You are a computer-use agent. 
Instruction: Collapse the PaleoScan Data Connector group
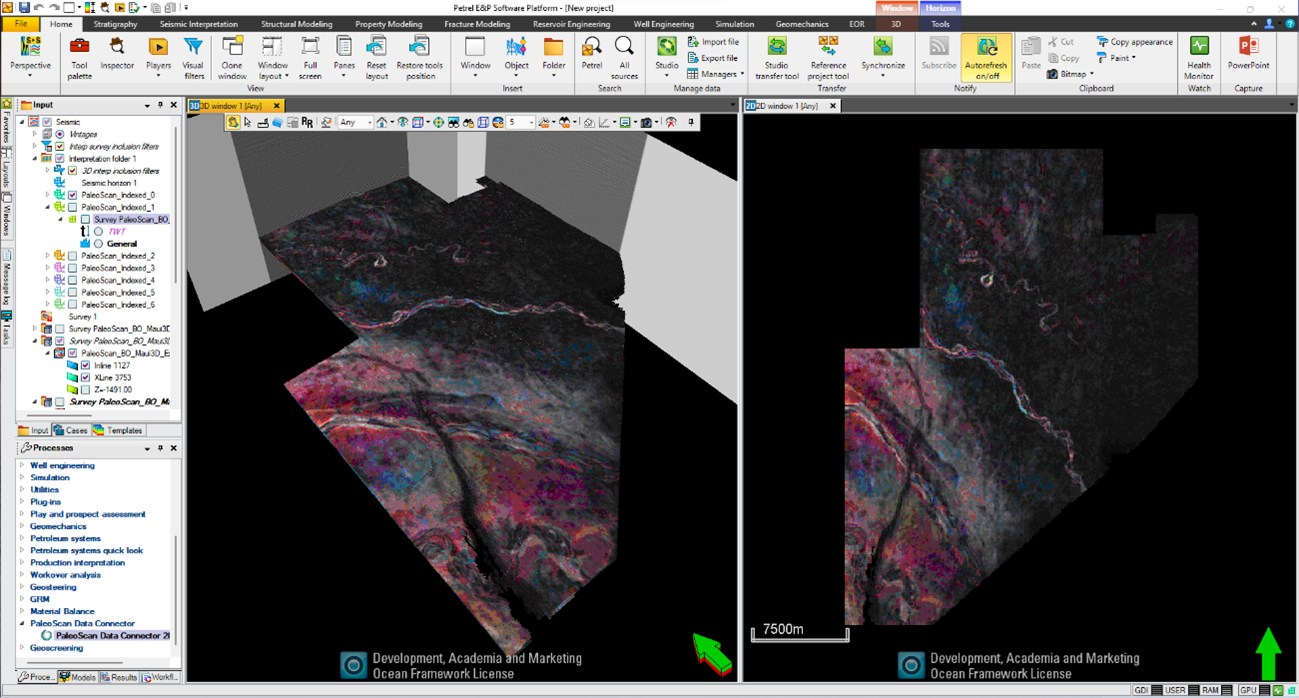coord(22,623)
